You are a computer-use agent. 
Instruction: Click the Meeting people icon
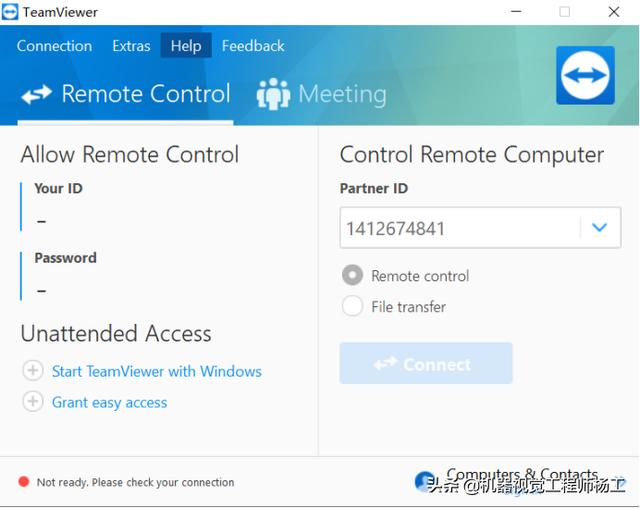point(273,94)
